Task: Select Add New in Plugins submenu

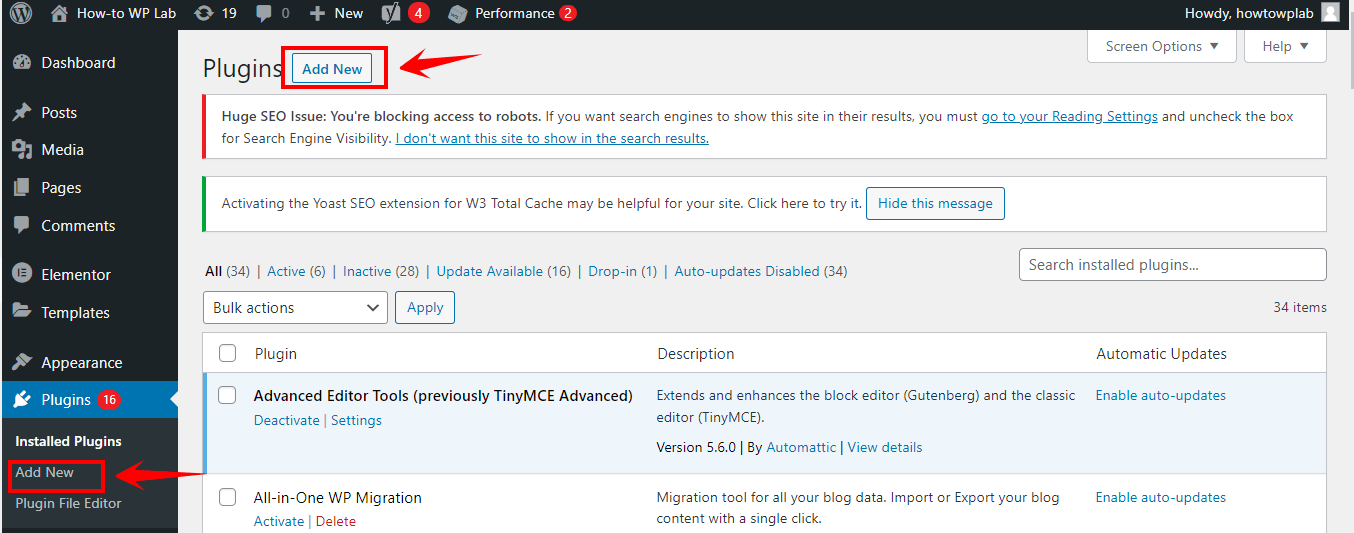Action: (45, 472)
